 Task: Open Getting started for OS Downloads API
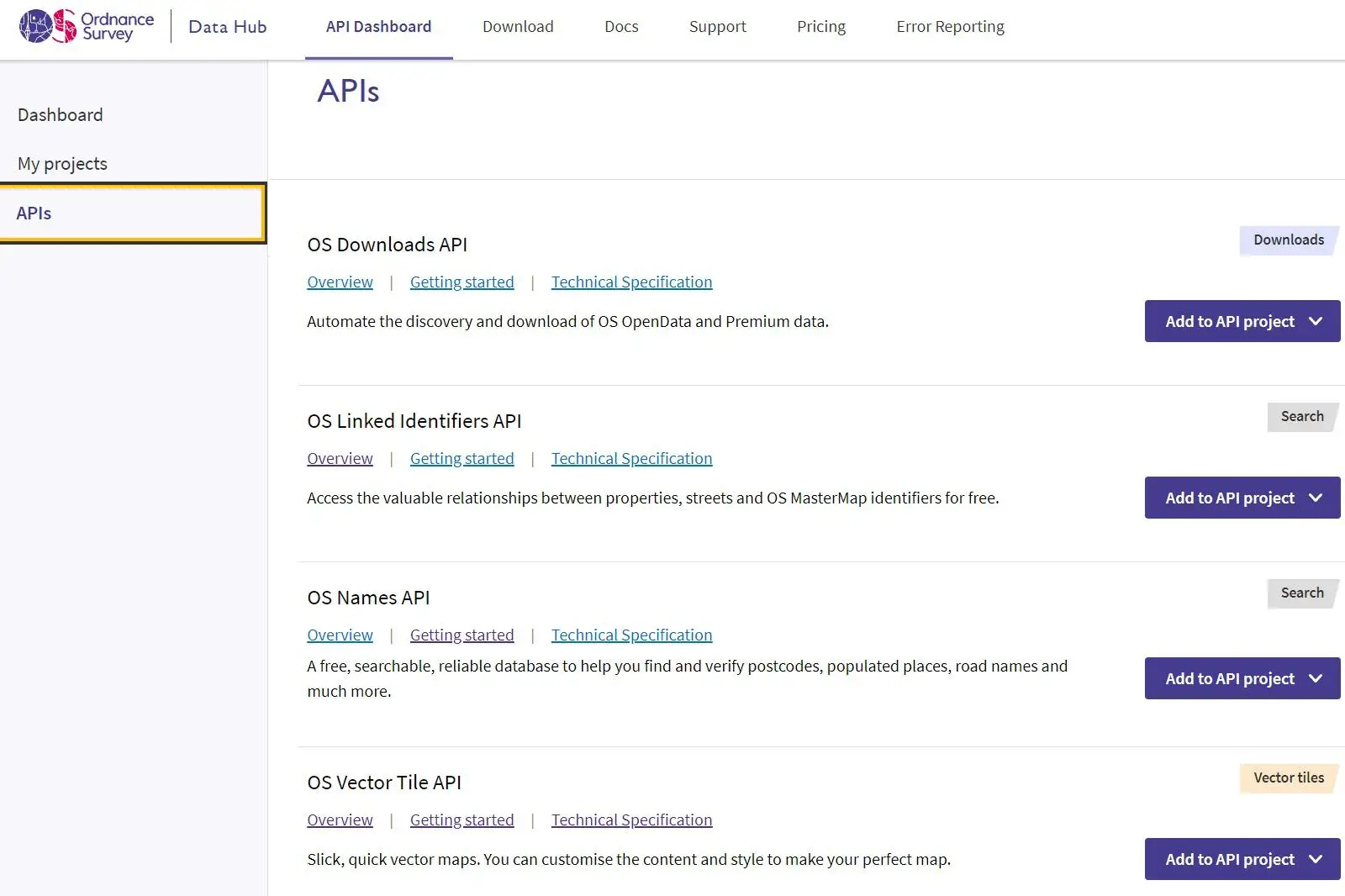coord(462,282)
